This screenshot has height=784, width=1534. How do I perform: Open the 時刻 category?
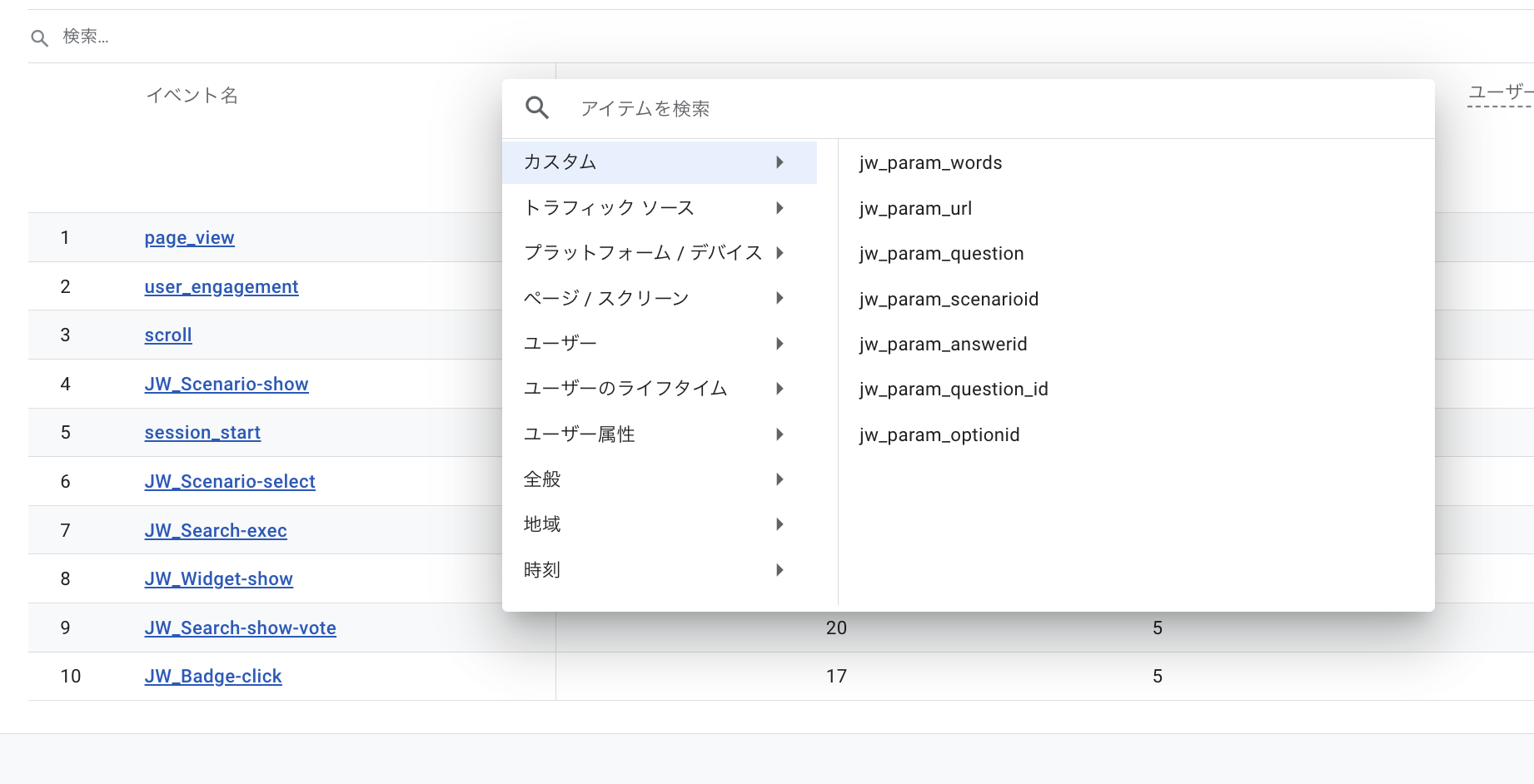tap(660, 570)
